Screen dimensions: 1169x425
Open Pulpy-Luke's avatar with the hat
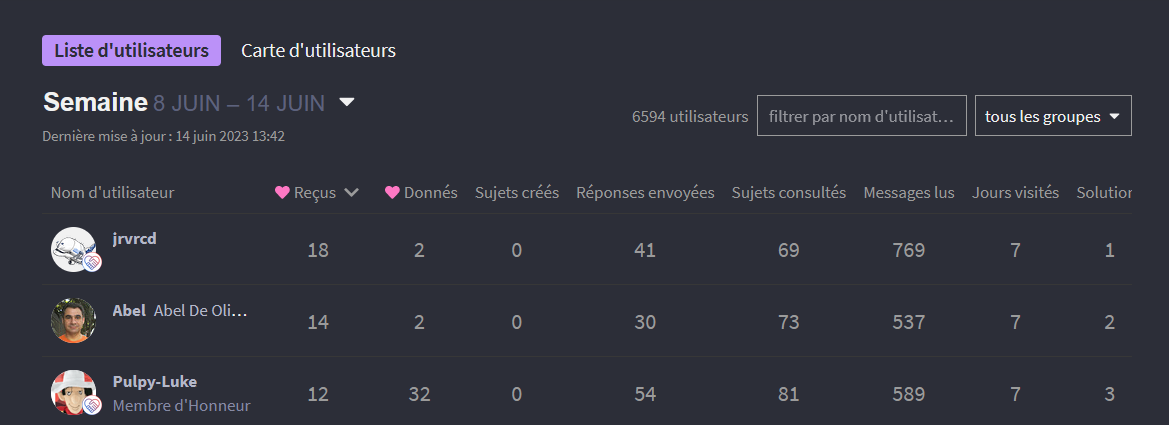click(73, 392)
